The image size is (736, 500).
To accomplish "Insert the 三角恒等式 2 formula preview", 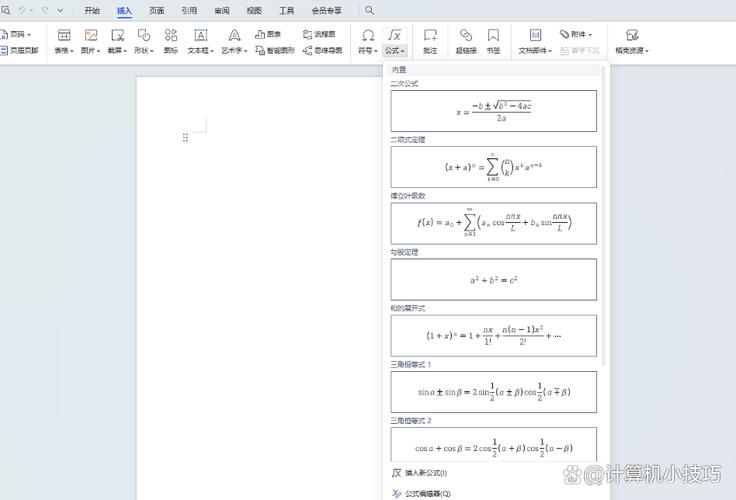I will 494,444.
